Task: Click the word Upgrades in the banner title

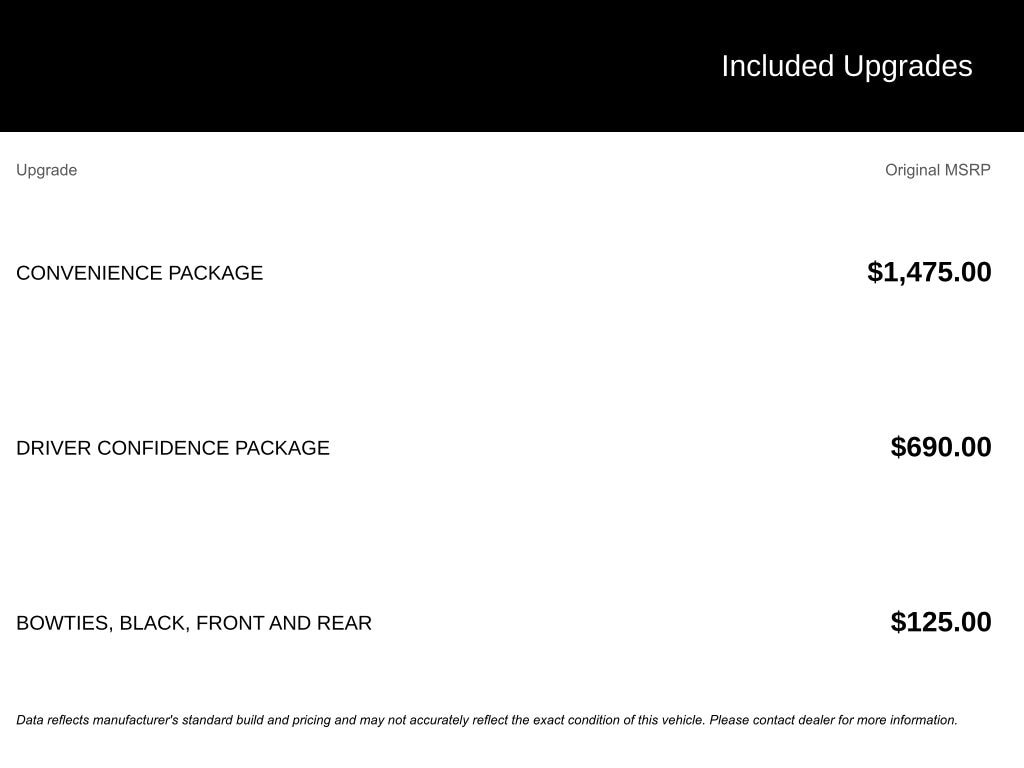Action: click(x=907, y=66)
